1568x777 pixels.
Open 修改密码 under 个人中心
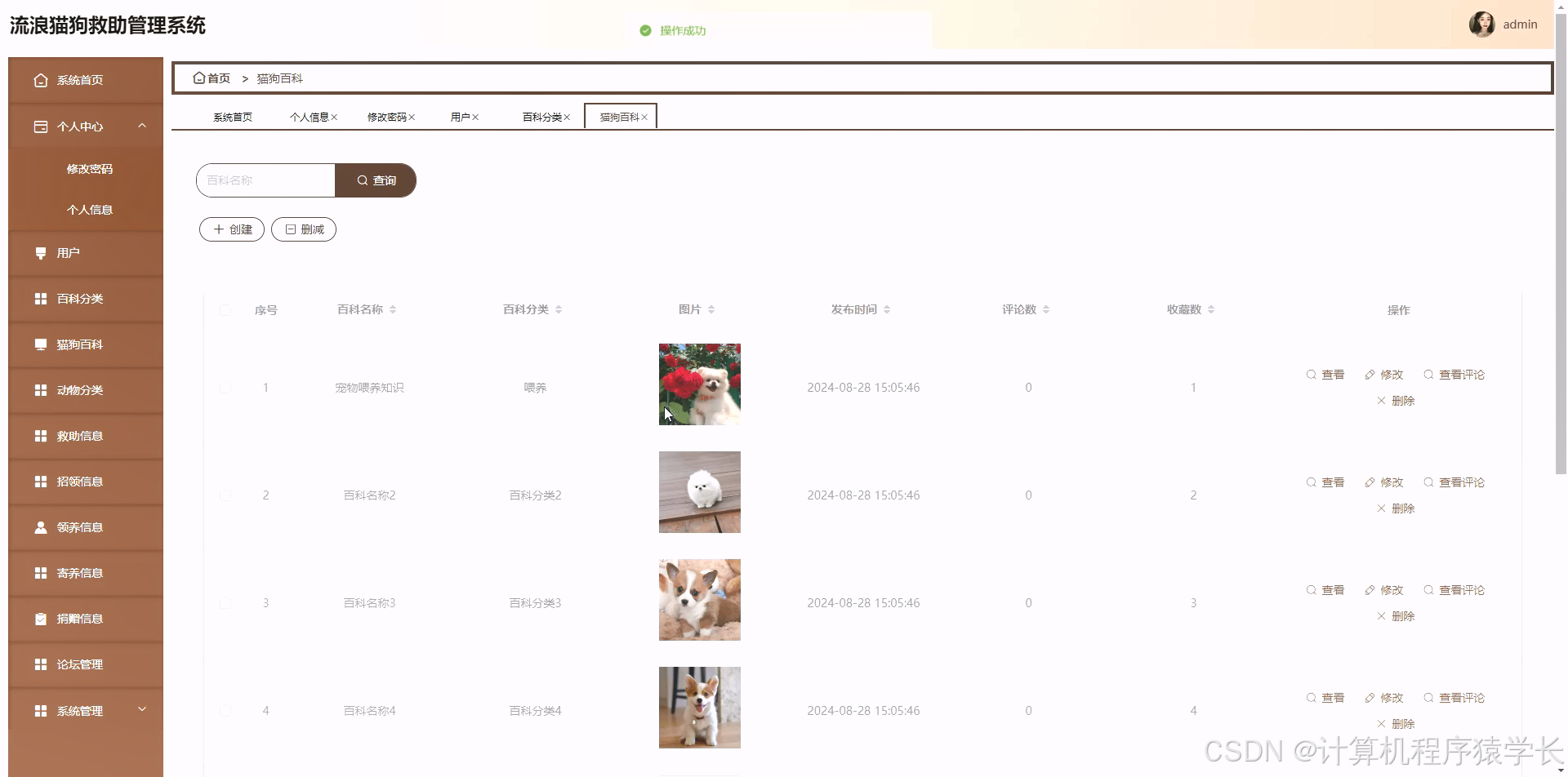[90, 169]
